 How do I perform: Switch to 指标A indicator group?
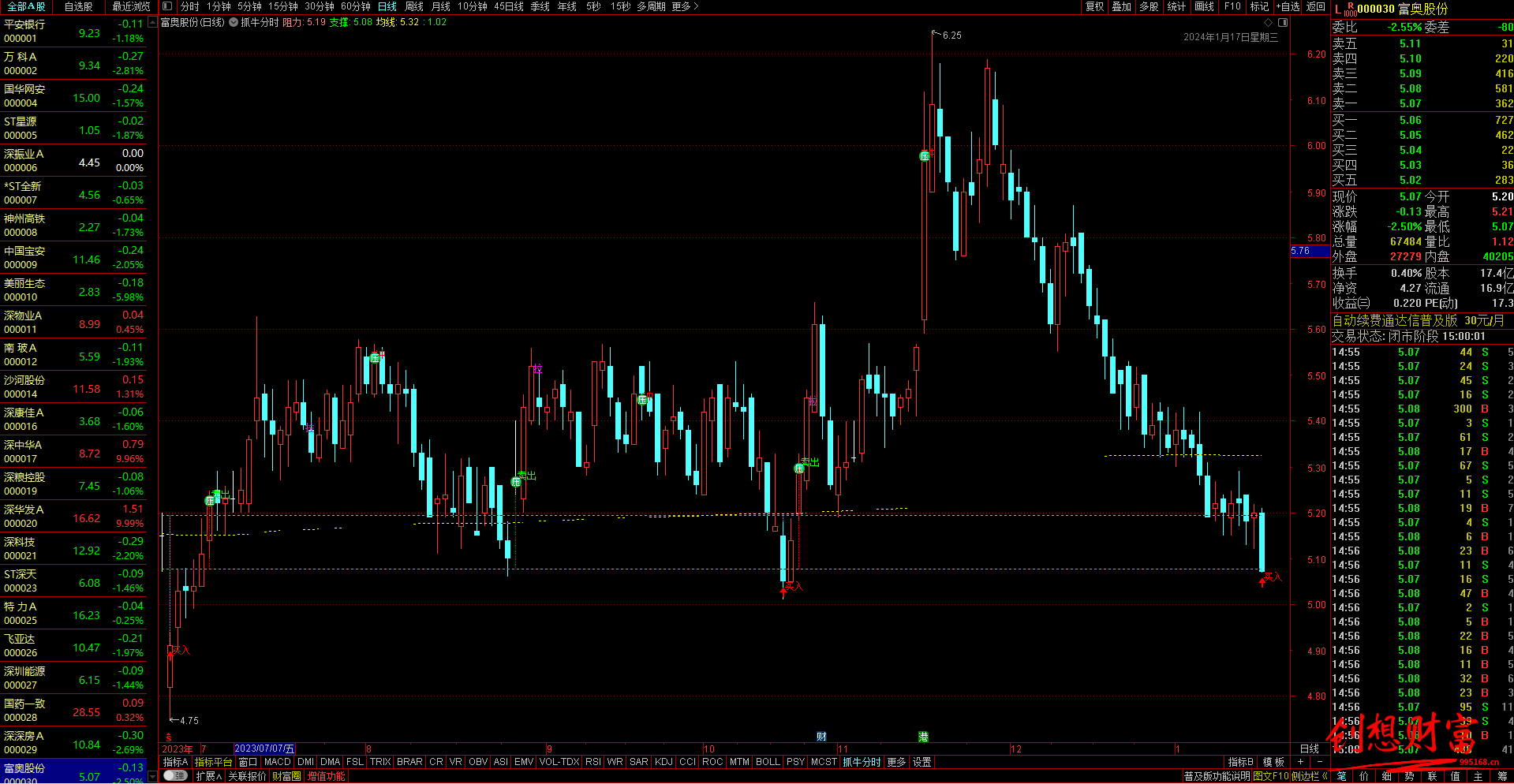click(175, 762)
